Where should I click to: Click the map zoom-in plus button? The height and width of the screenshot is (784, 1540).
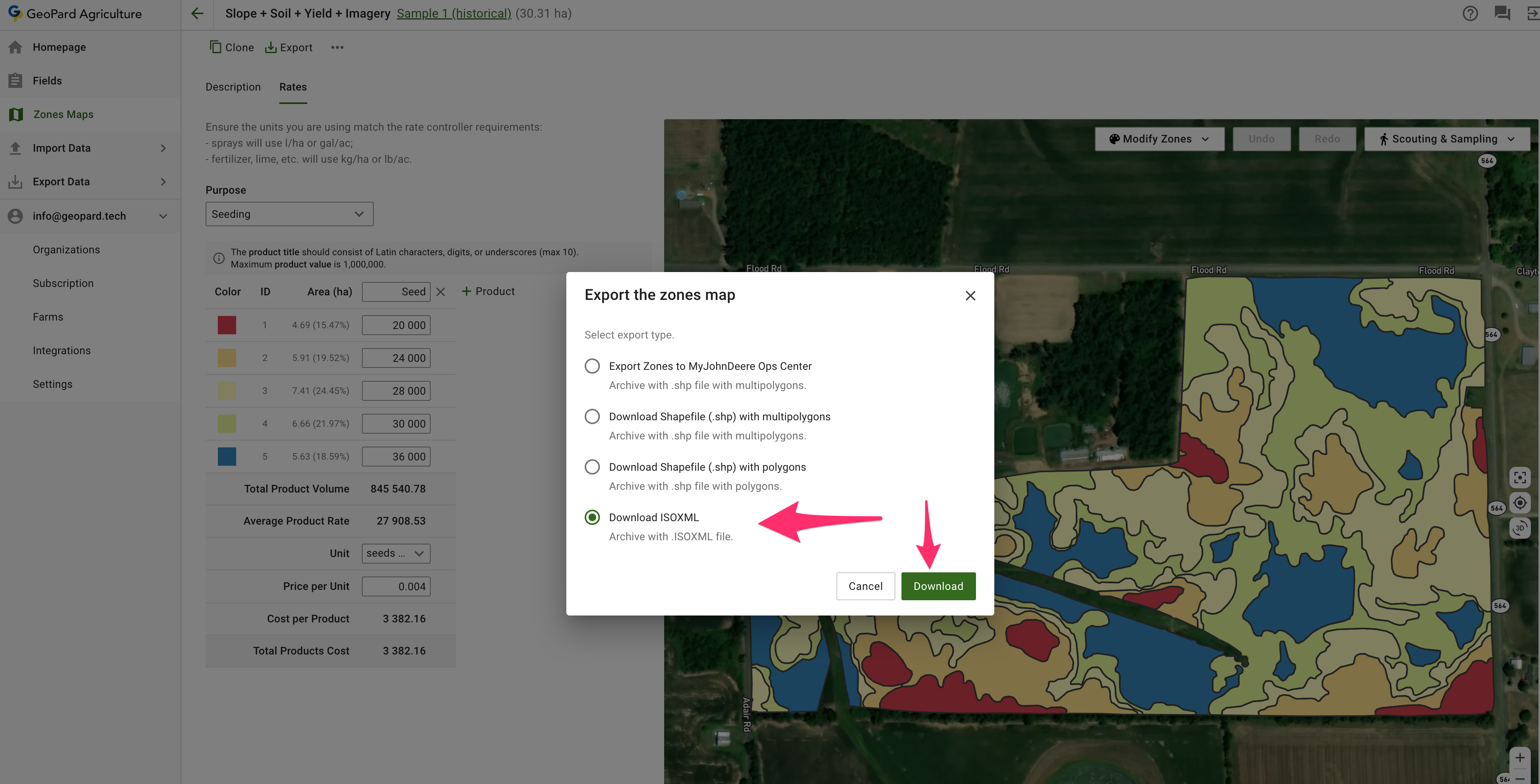click(x=1520, y=758)
